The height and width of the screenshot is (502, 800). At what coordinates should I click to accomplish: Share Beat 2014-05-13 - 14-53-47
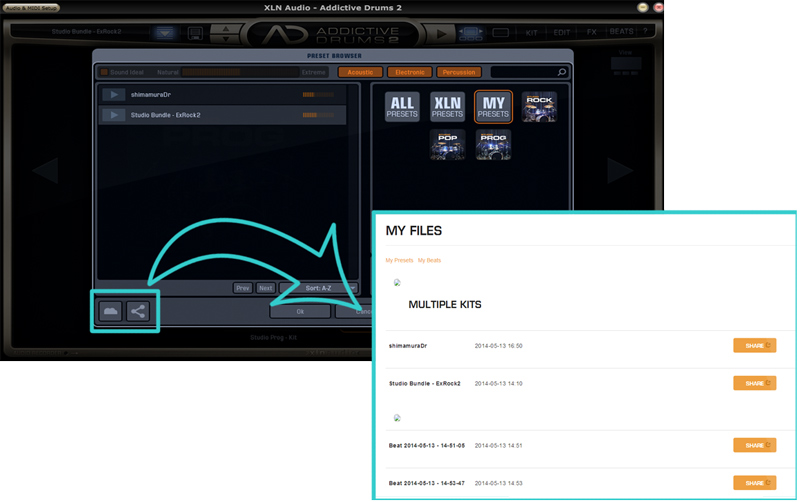pos(755,483)
